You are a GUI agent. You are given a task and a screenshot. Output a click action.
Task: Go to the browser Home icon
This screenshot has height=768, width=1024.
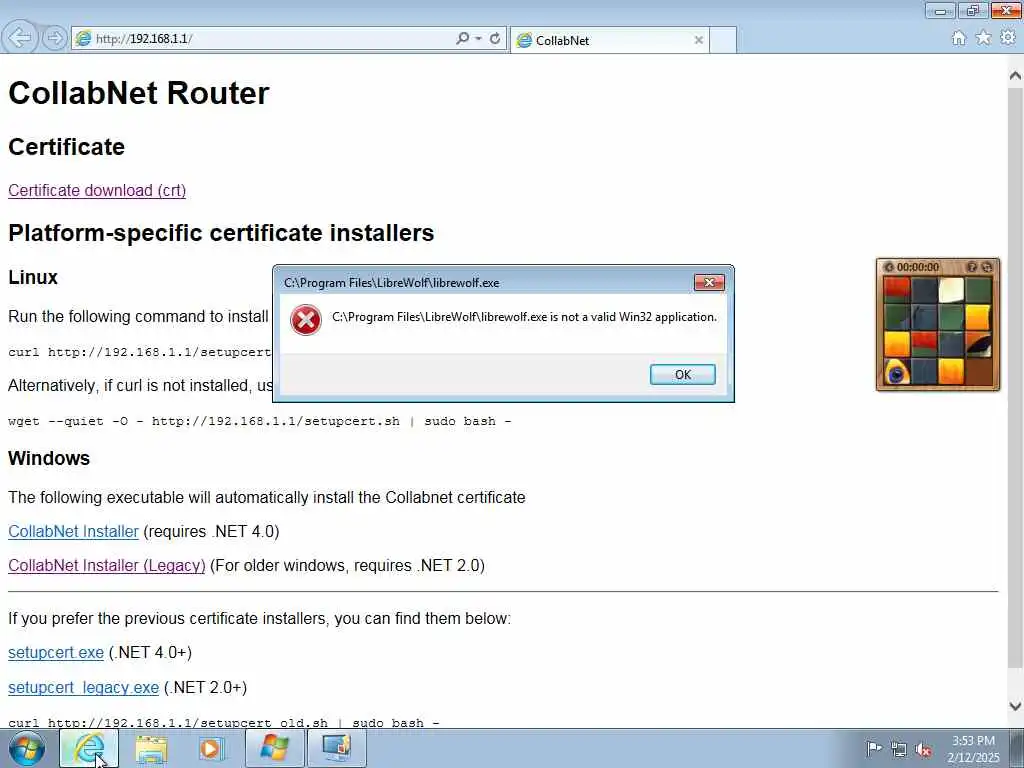click(959, 39)
